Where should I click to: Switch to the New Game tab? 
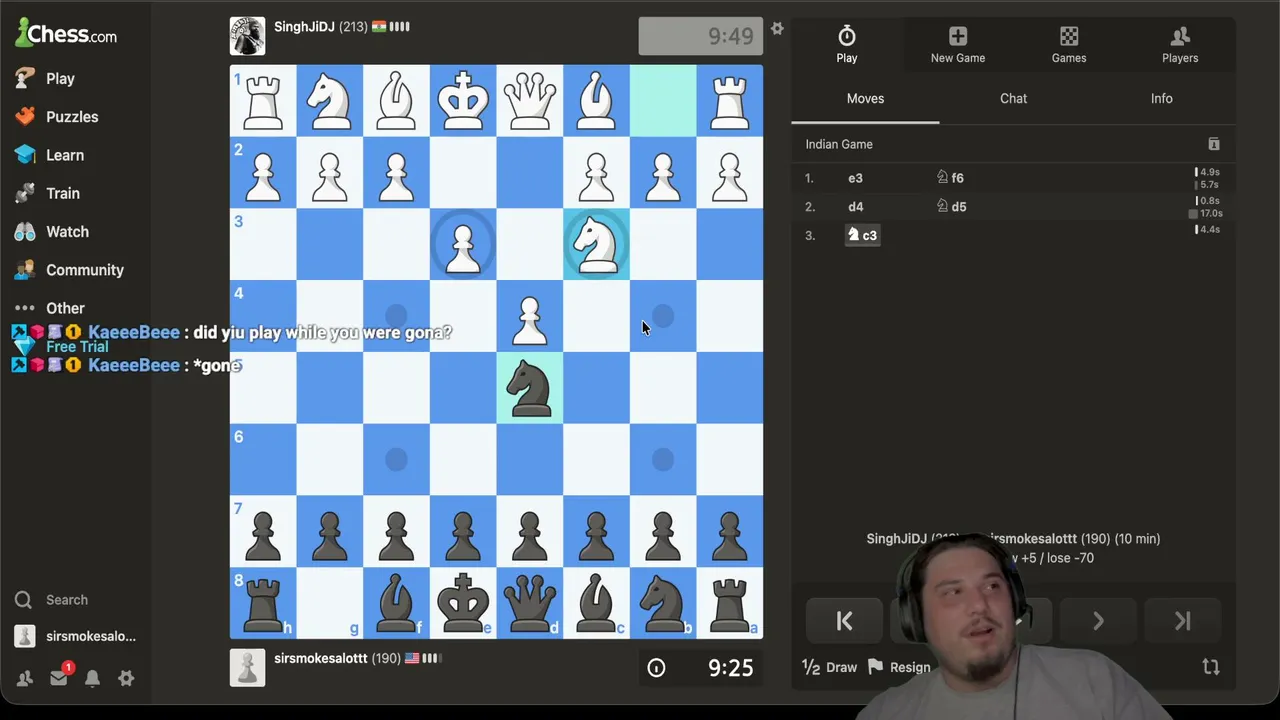point(958,45)
